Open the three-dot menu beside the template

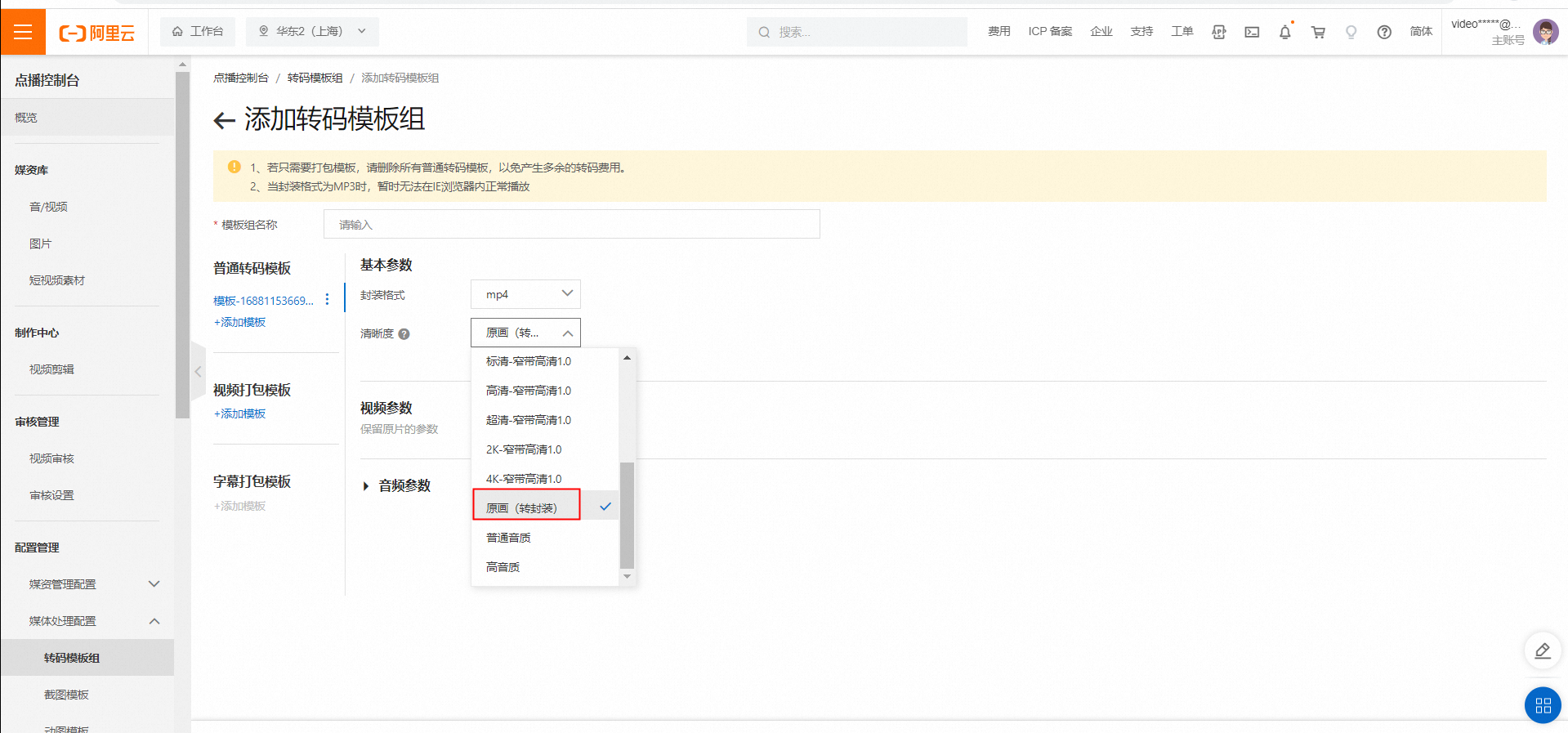point(327,300)
